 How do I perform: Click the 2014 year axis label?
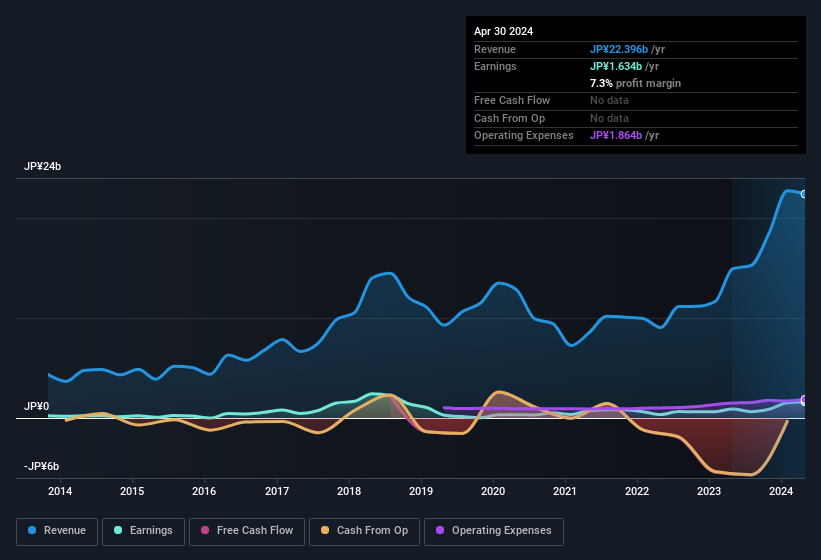click(60, 491)
